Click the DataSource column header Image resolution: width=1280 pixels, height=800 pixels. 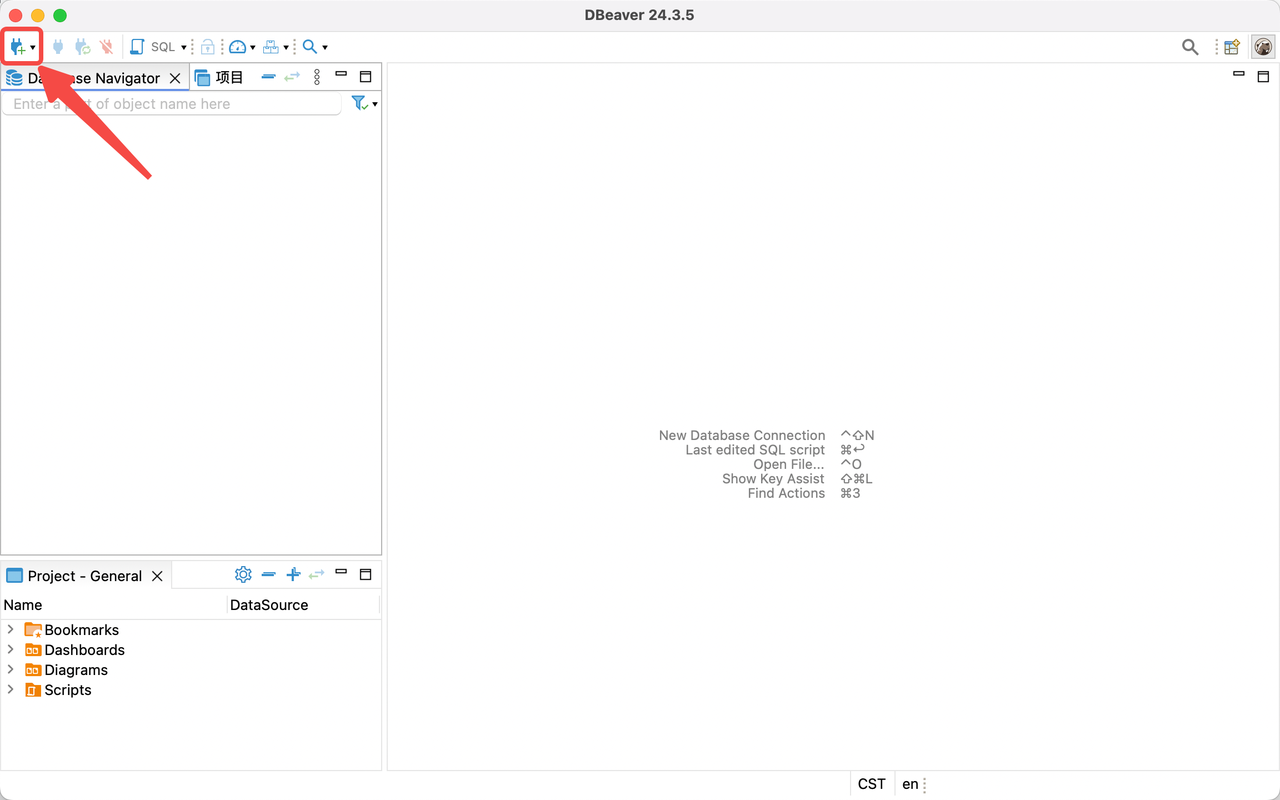tap(269, 605)
